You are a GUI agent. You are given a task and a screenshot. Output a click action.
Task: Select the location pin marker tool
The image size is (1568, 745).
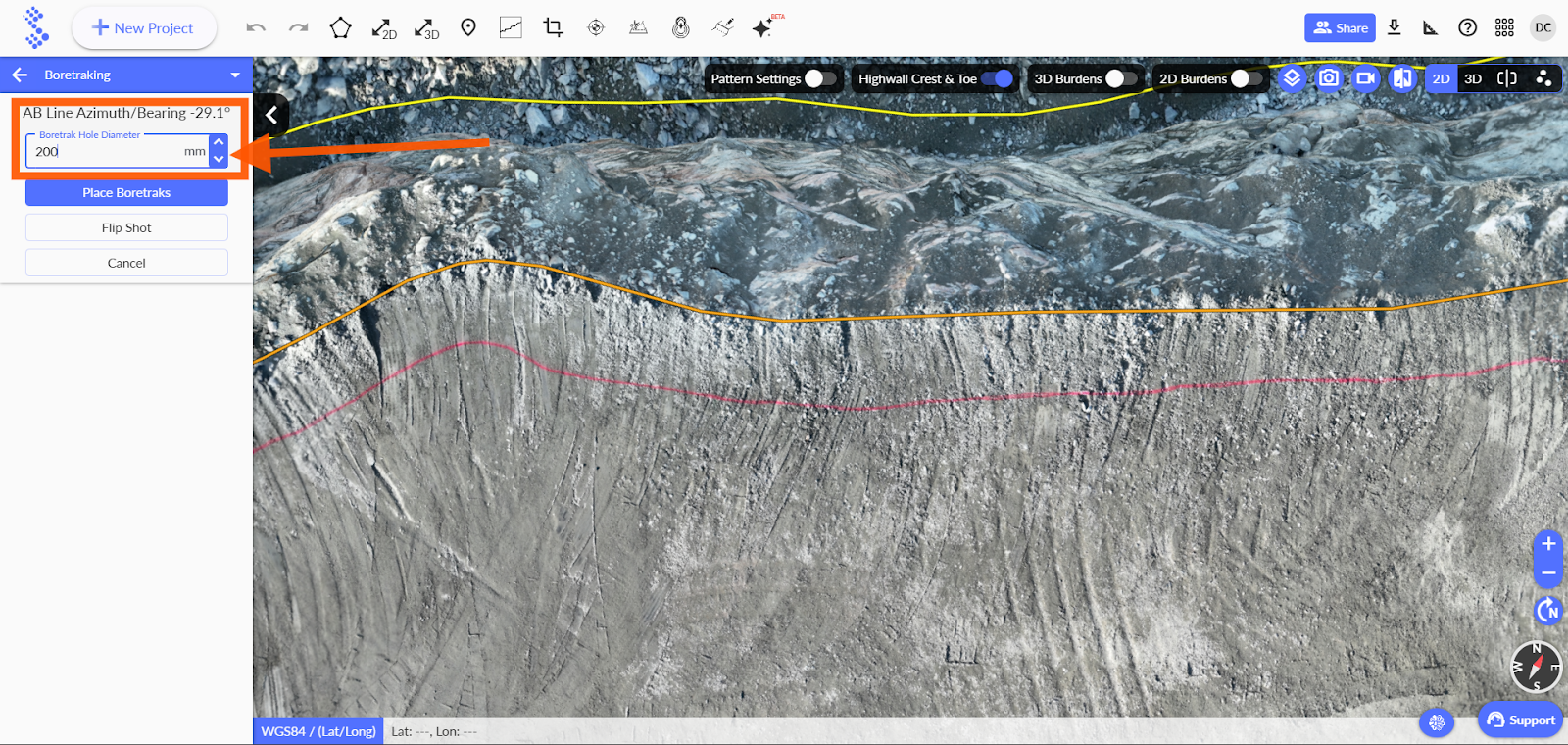pos(468,27)
